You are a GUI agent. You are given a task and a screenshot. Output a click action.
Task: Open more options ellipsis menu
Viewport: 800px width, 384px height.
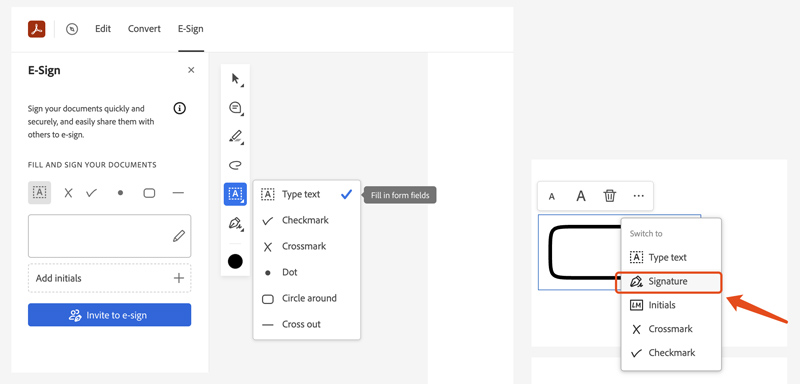pos(639,196)
